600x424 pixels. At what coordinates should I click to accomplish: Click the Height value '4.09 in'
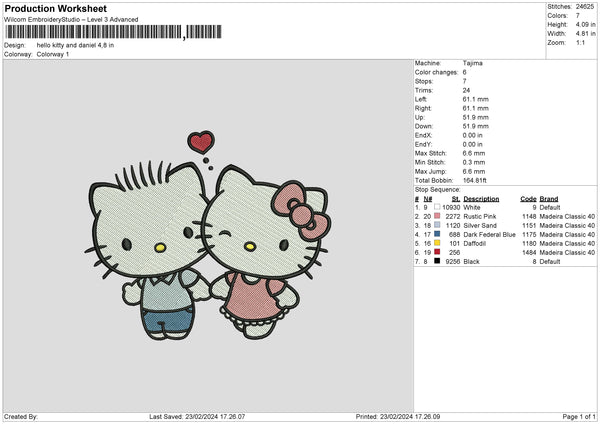[585, 24]
